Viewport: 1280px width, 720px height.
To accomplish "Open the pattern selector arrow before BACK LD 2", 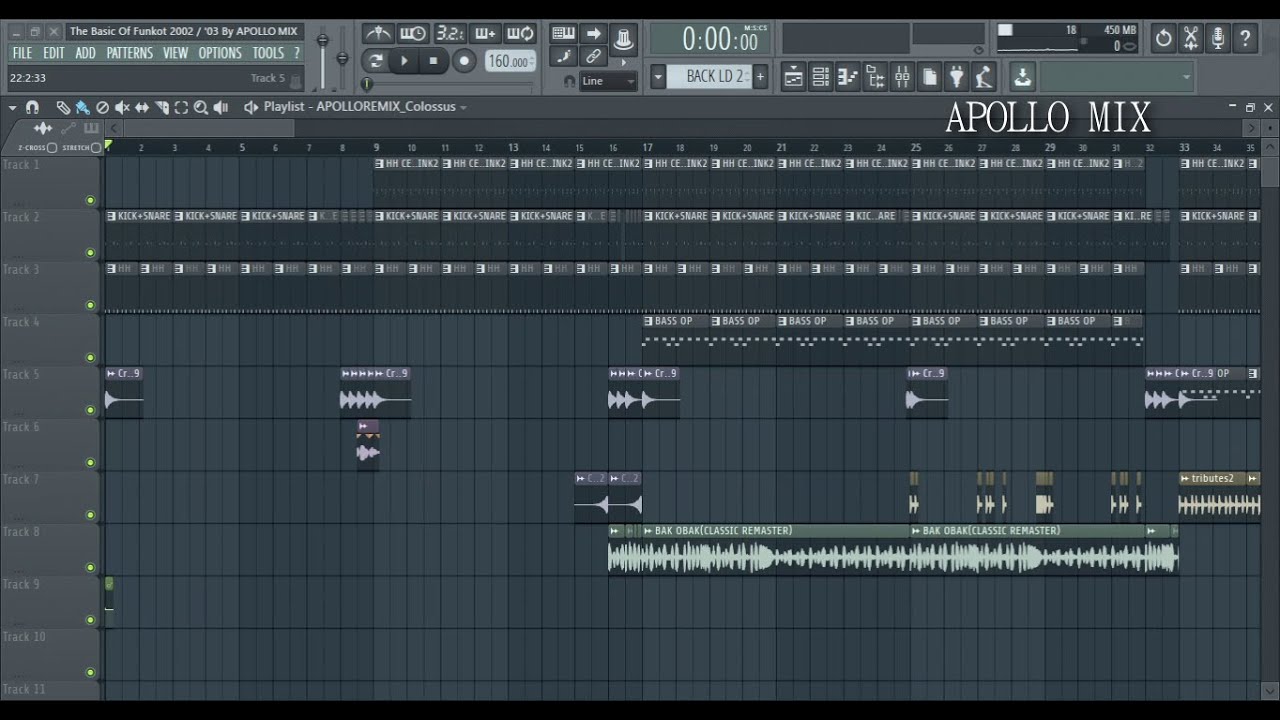I will pos(658,76).
